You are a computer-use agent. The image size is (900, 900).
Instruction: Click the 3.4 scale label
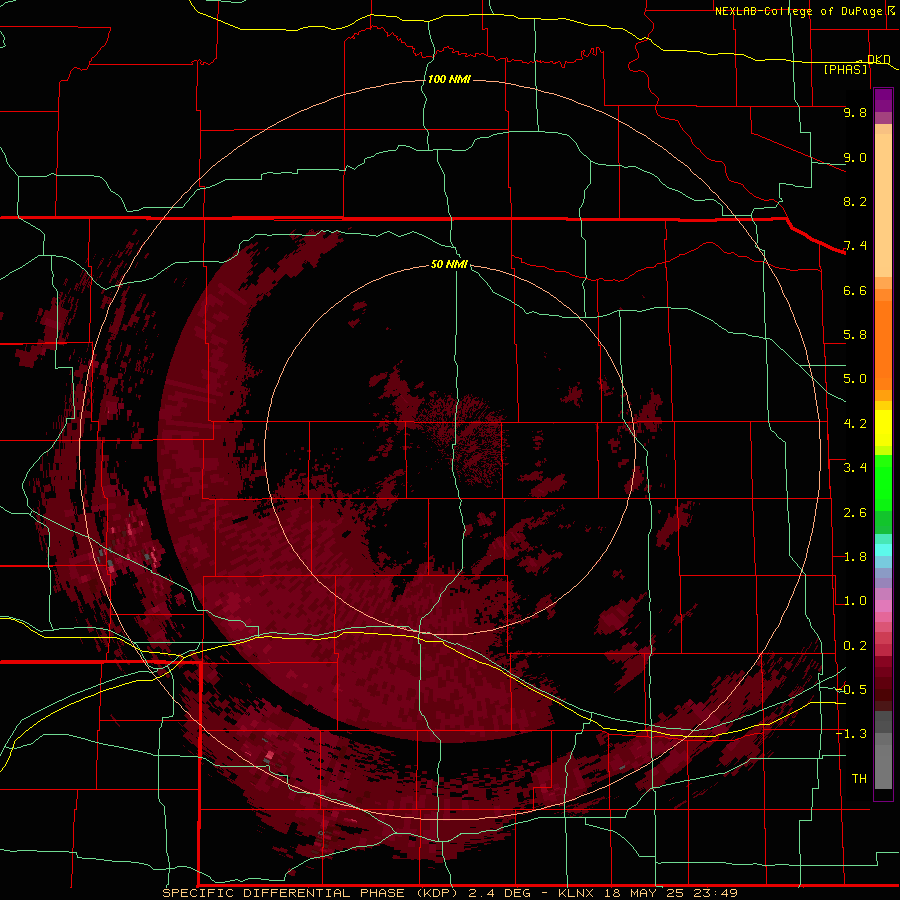point(855,468)
